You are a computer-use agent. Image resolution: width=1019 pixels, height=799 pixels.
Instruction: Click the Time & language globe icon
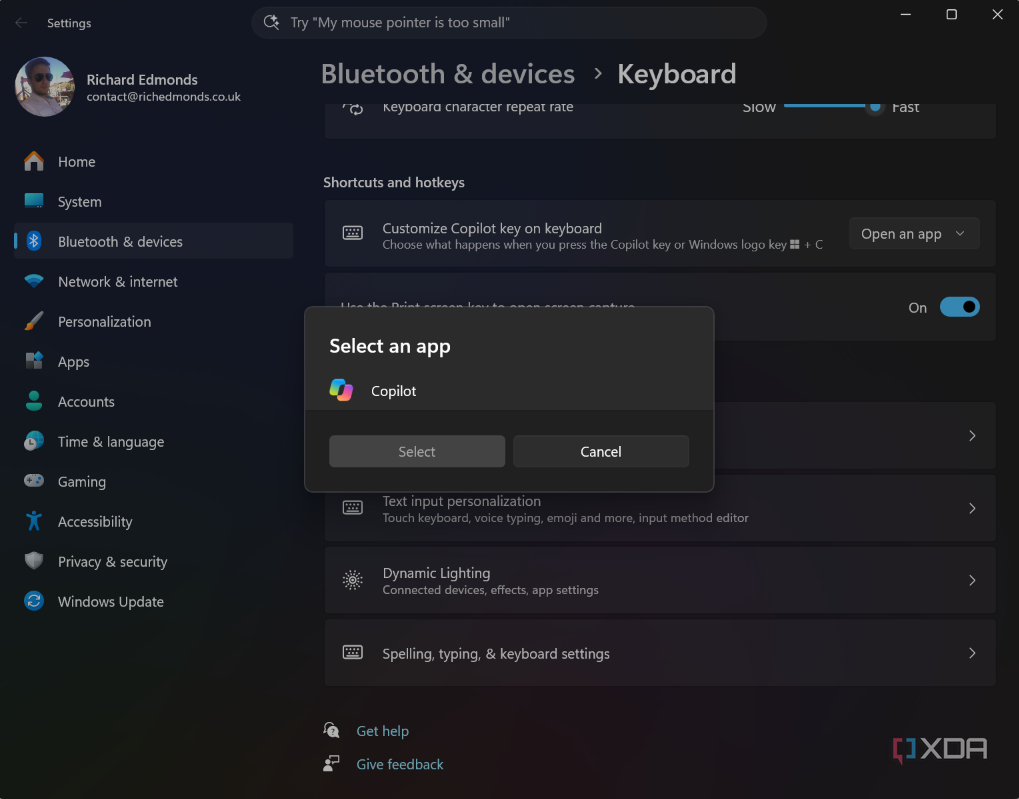pyautogui.click(x=34, y=441)
